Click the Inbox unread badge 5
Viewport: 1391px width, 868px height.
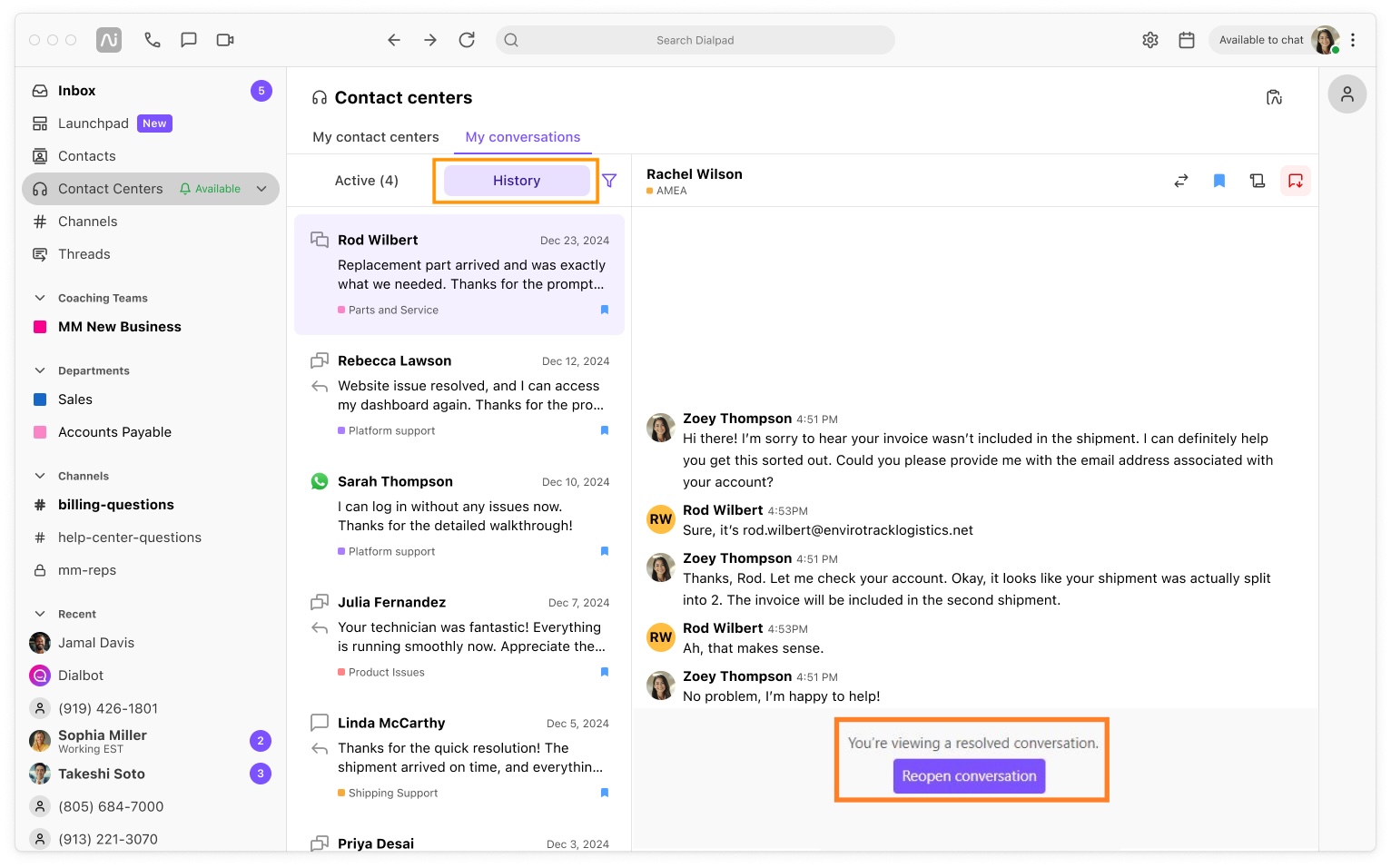261,91
